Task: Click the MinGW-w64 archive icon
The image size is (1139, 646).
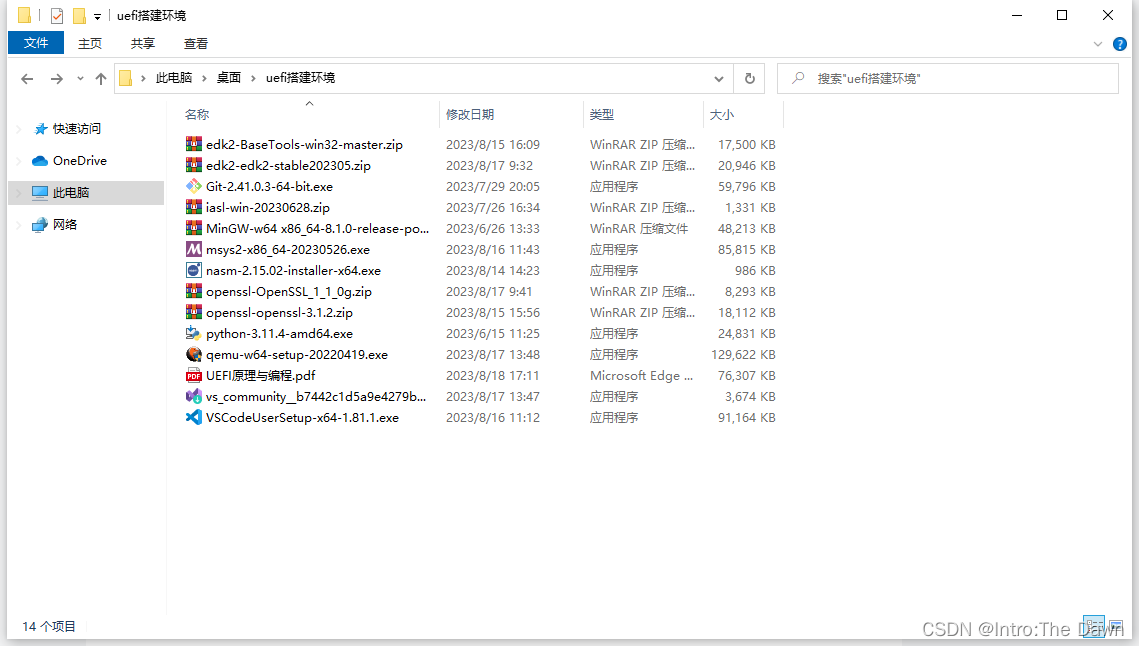Action: pos(193,228)
